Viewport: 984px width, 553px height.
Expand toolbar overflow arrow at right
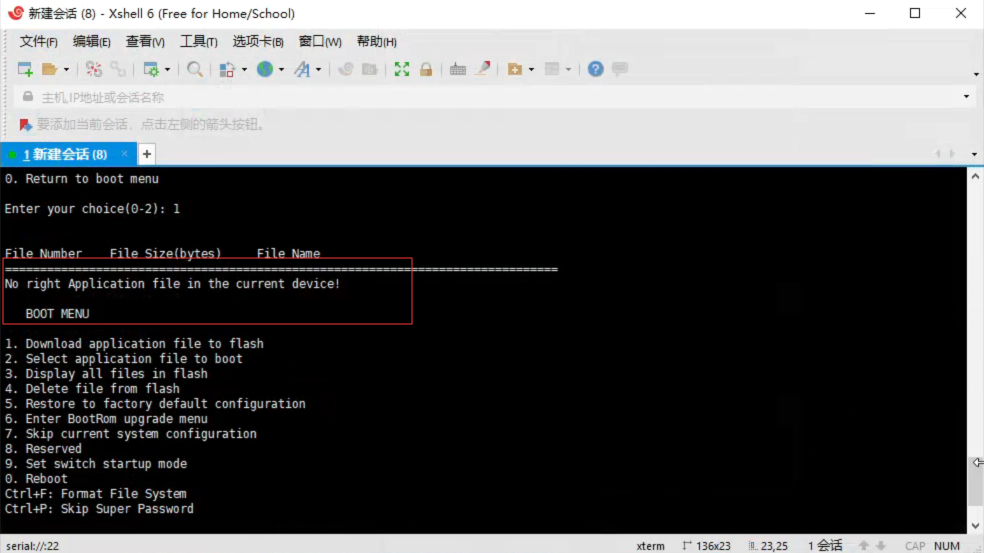[976, 75]
